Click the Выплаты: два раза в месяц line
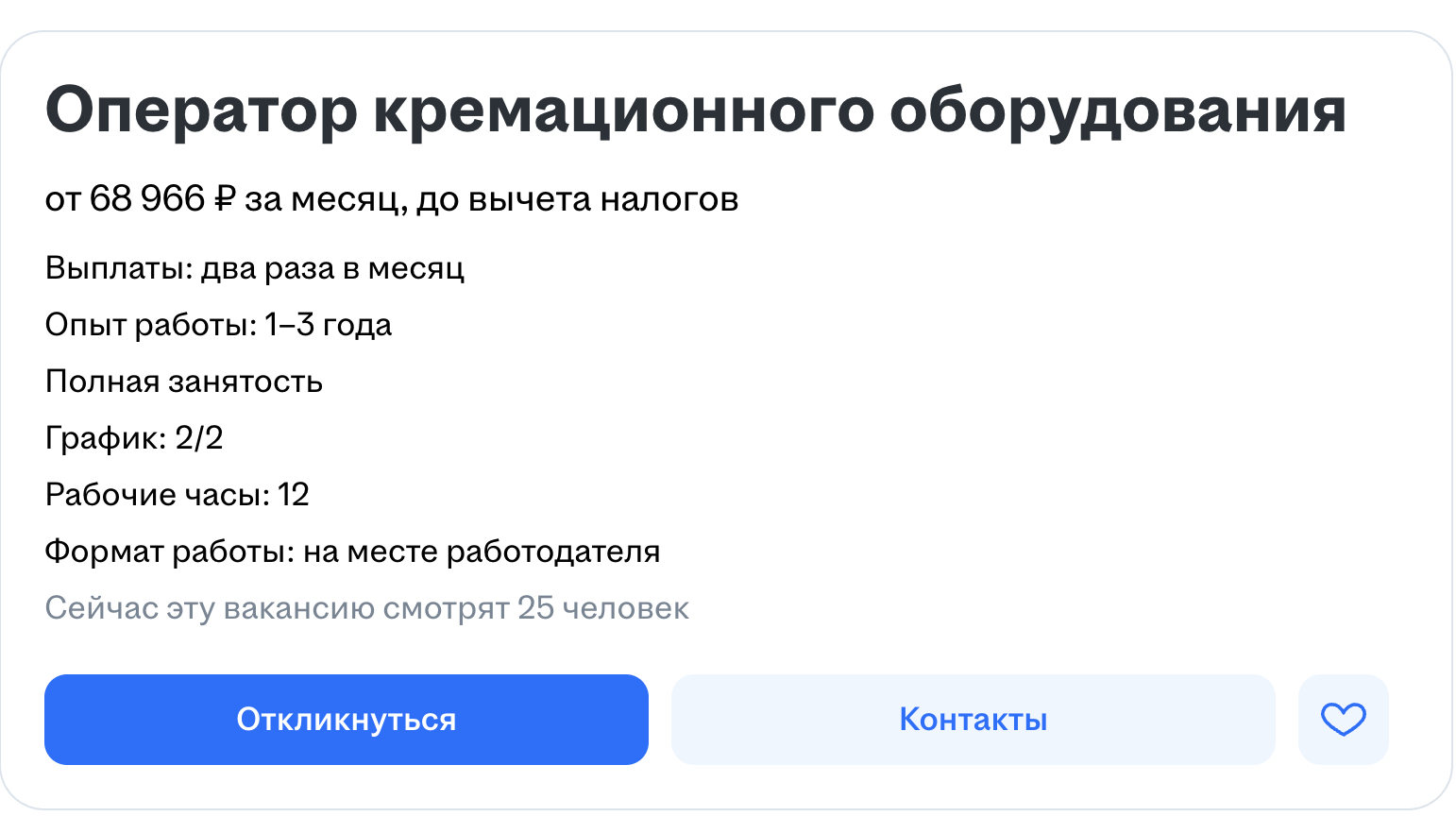This screenshot has width=1456, height=833. tap(255, 269)
